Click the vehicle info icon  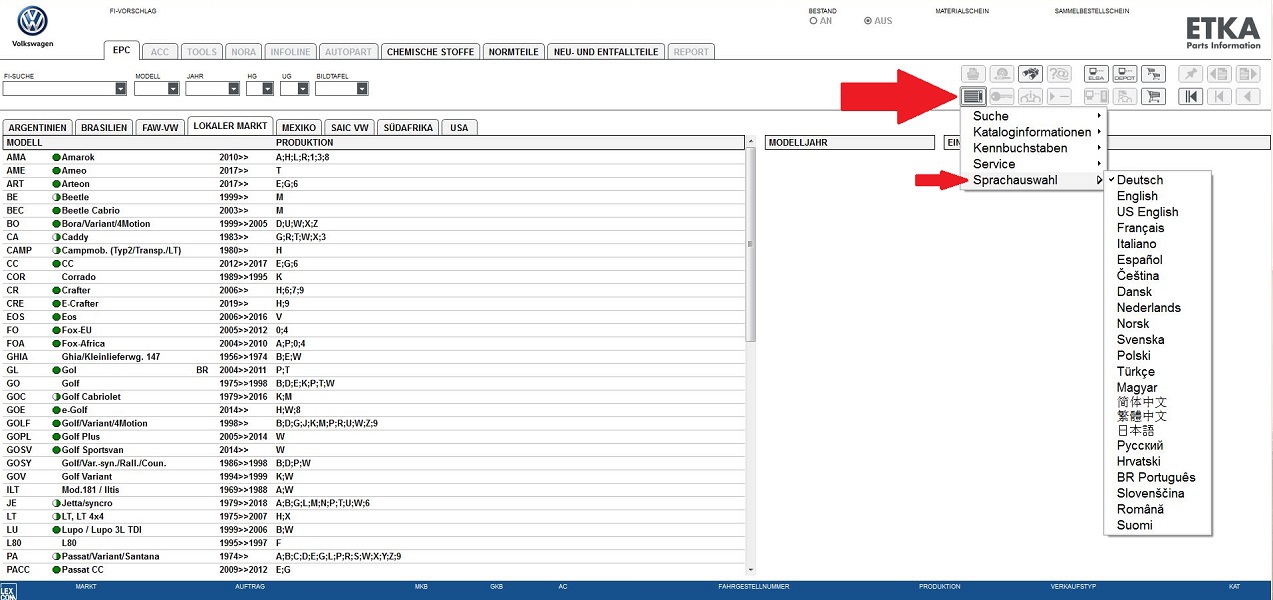click(x=1030, y=96)
